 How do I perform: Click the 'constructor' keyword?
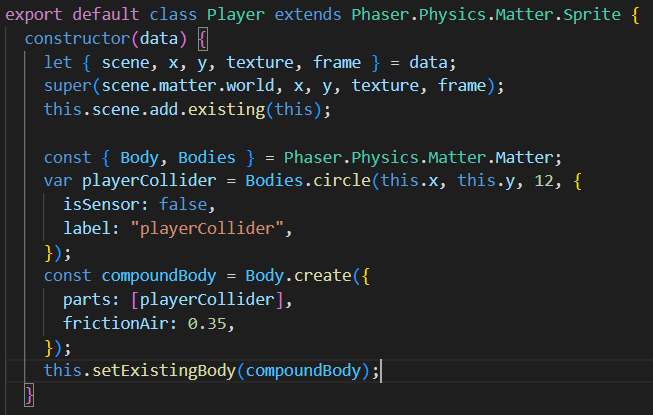pos(77,39)
